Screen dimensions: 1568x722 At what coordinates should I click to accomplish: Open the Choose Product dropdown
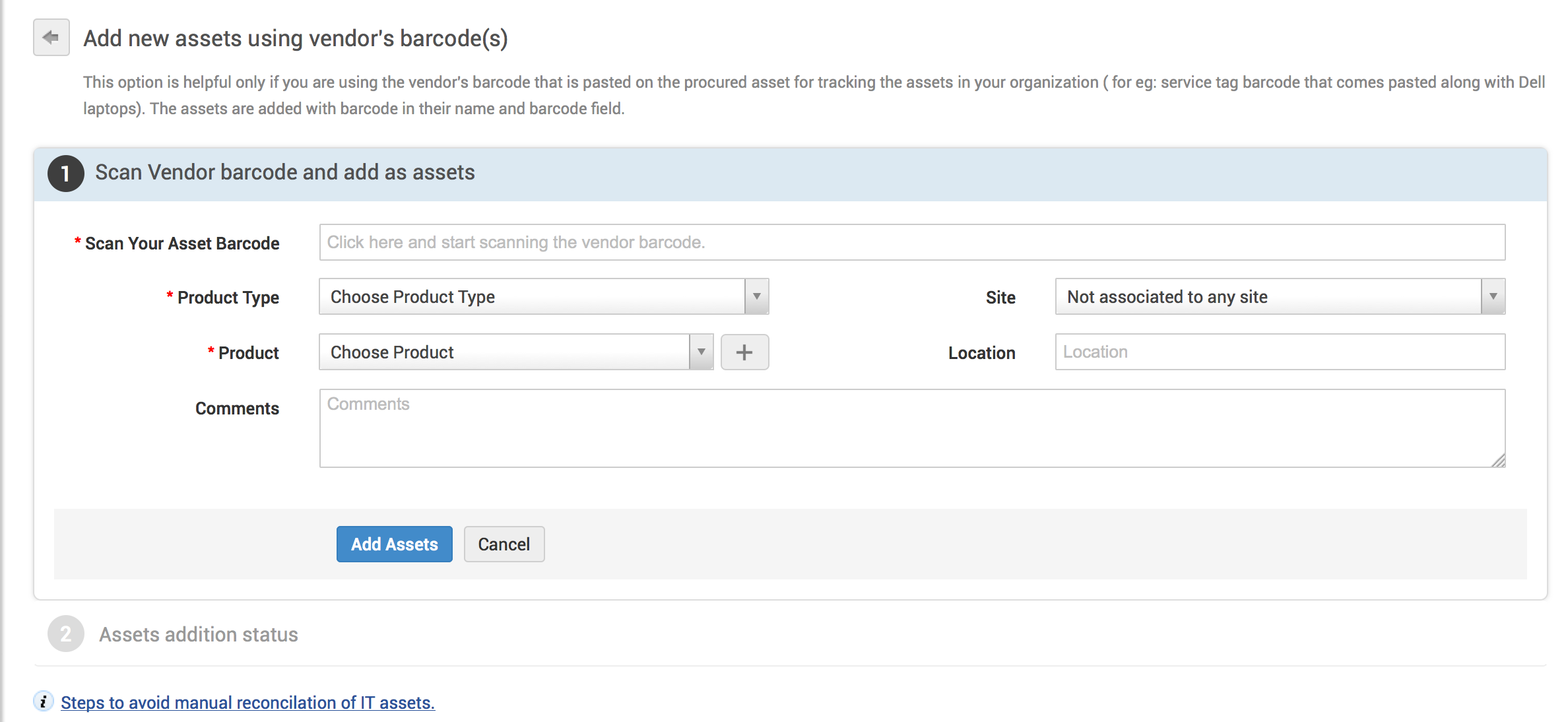(x=504, y=352)
